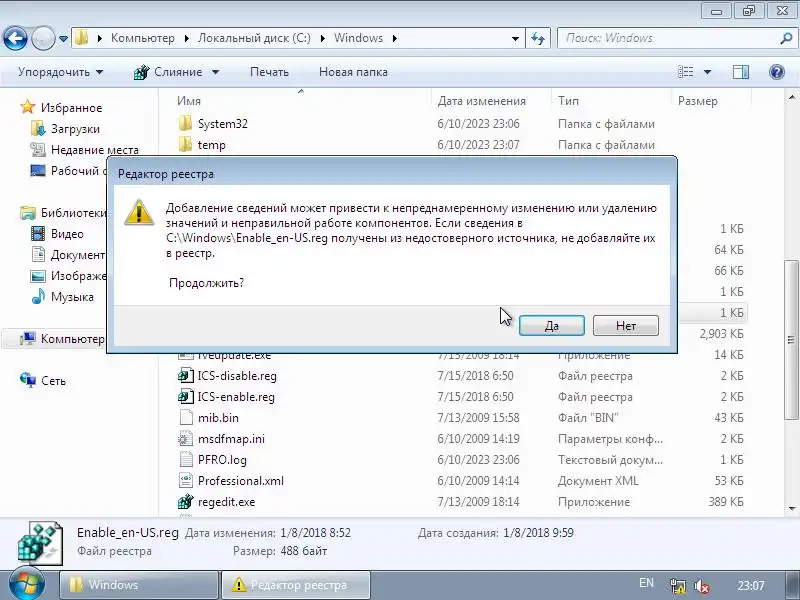Click the greyed Forward navigation arrow
The height and width of the screenshot is (600, 800).
pyautogui.click(x=43, y=38)
